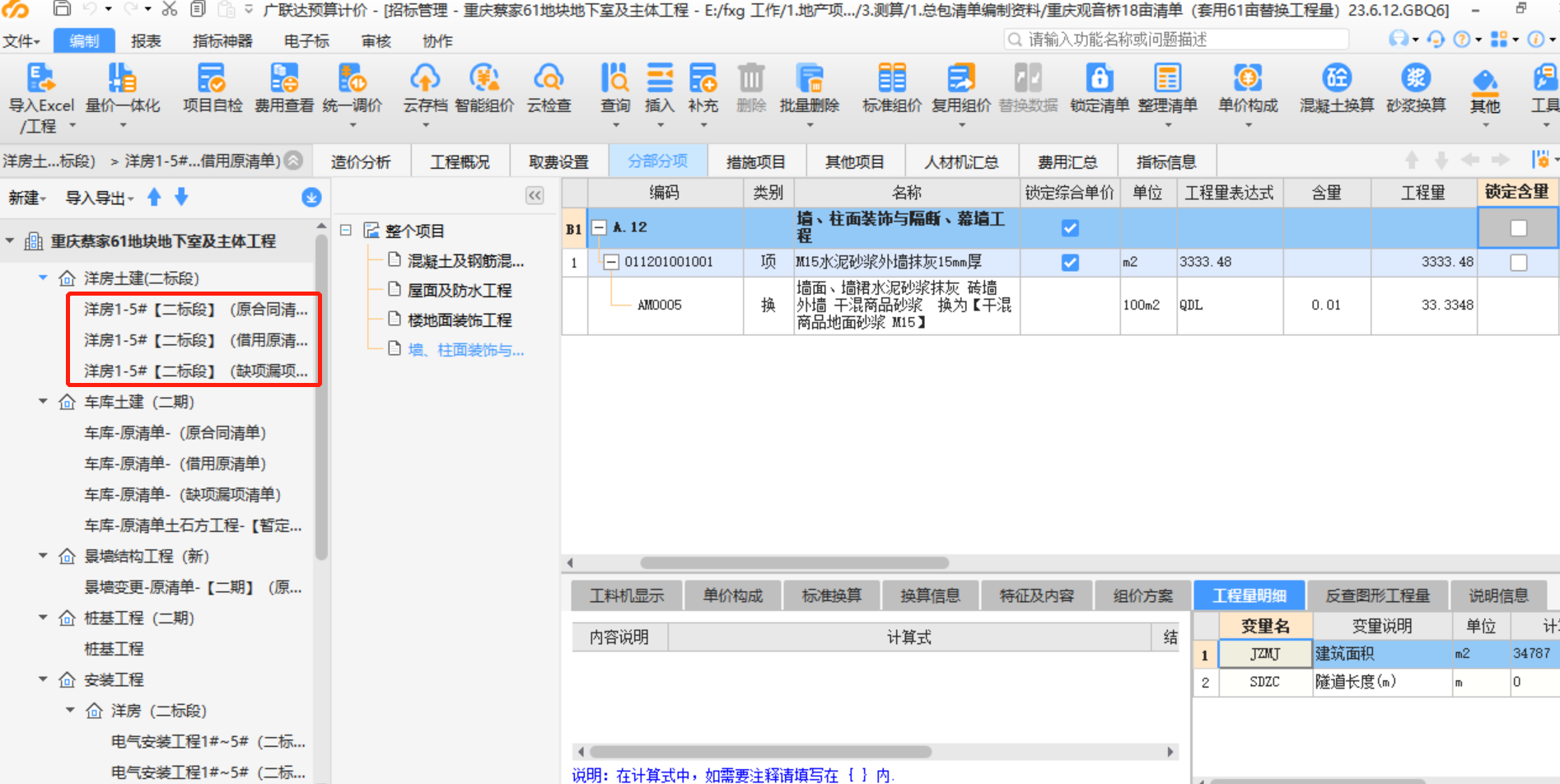Open 人材机汇总 tab
1560x784 pixels.
point(962,162)
